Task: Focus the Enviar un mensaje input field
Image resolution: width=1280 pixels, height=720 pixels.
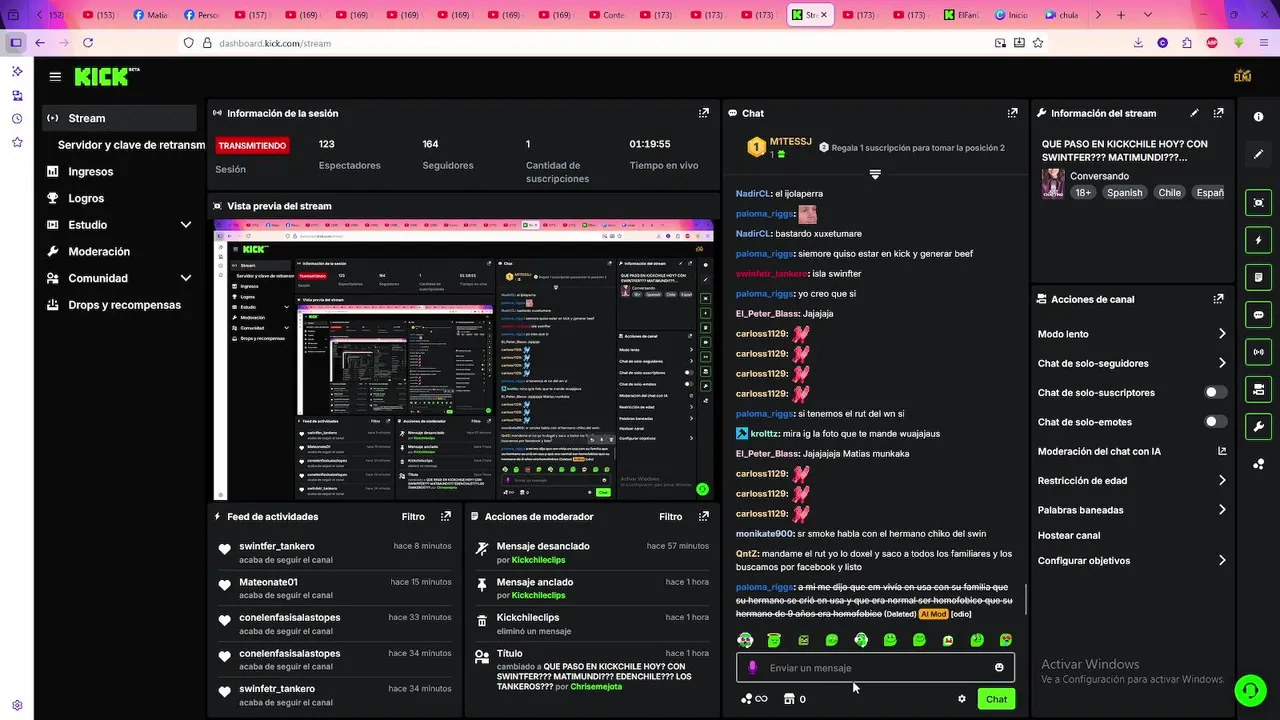Action: coord(876,667)
